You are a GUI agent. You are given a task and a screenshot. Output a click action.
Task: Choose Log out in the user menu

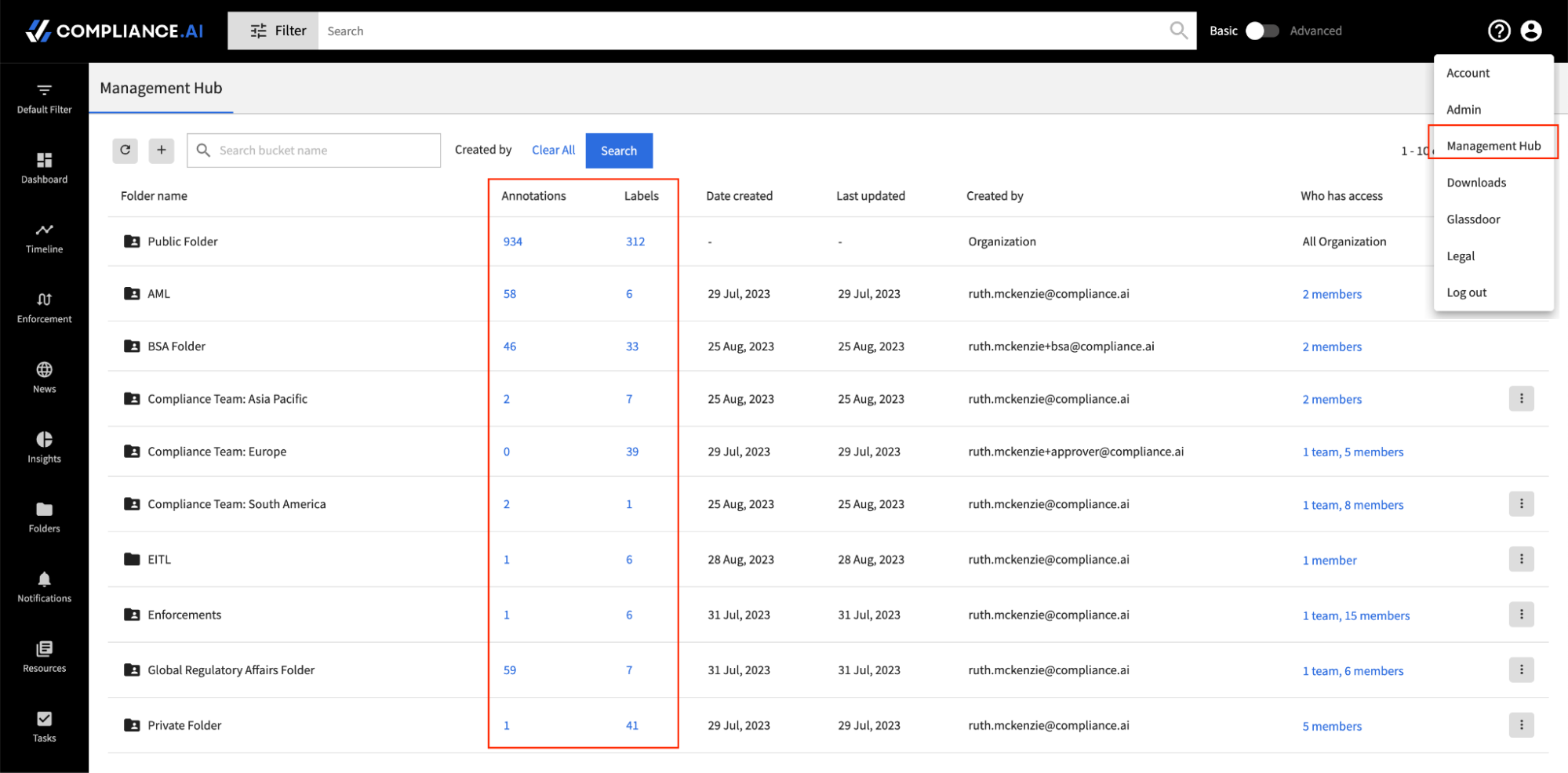pyautogui.click(x=1466, y=292)
